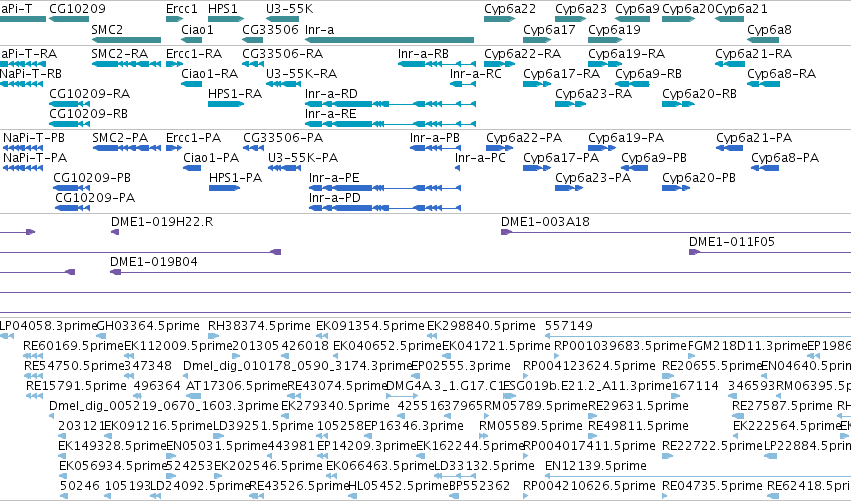Select the SMC2-RA transcript
851x501 pixels.
pyautogui.click(x=126, y=64)
